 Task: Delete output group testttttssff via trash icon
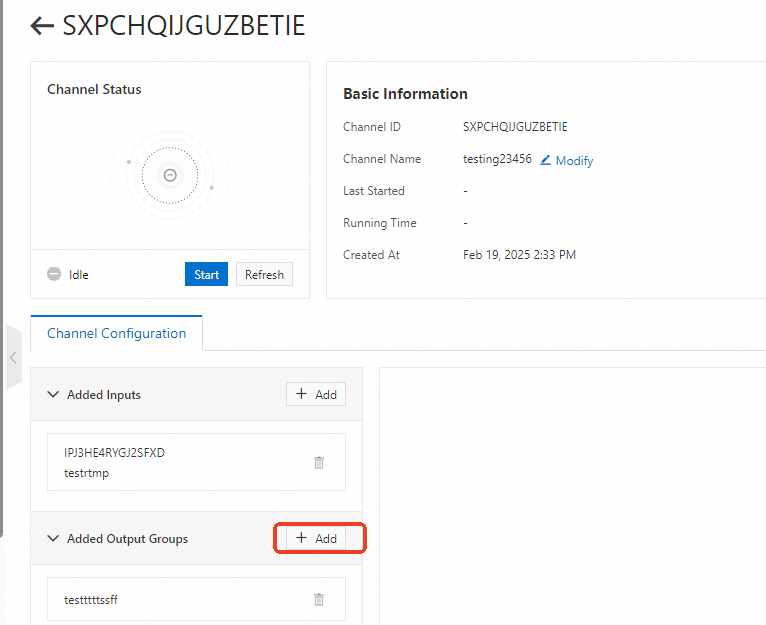tap(319, 599)
